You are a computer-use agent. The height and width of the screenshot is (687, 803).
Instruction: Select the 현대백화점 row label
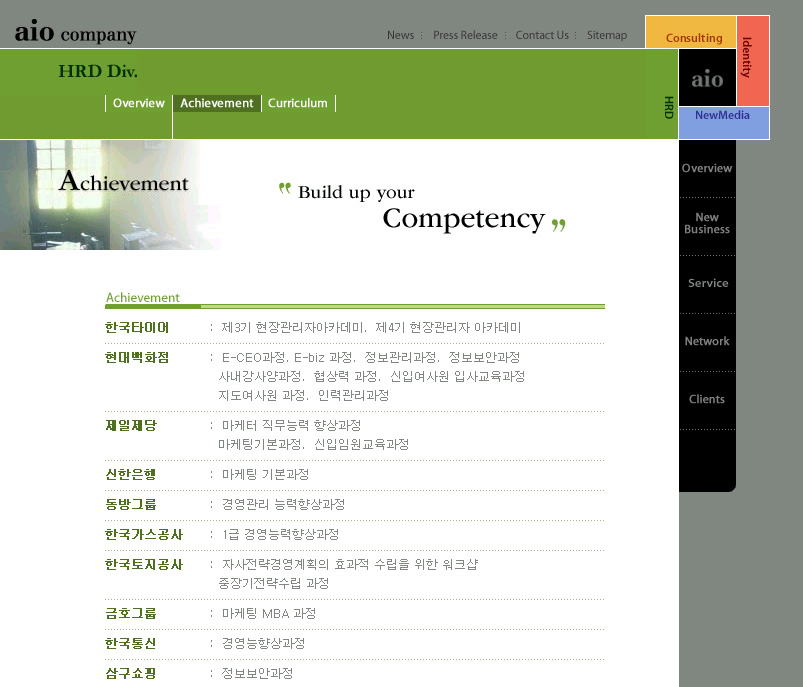(137, 357)
